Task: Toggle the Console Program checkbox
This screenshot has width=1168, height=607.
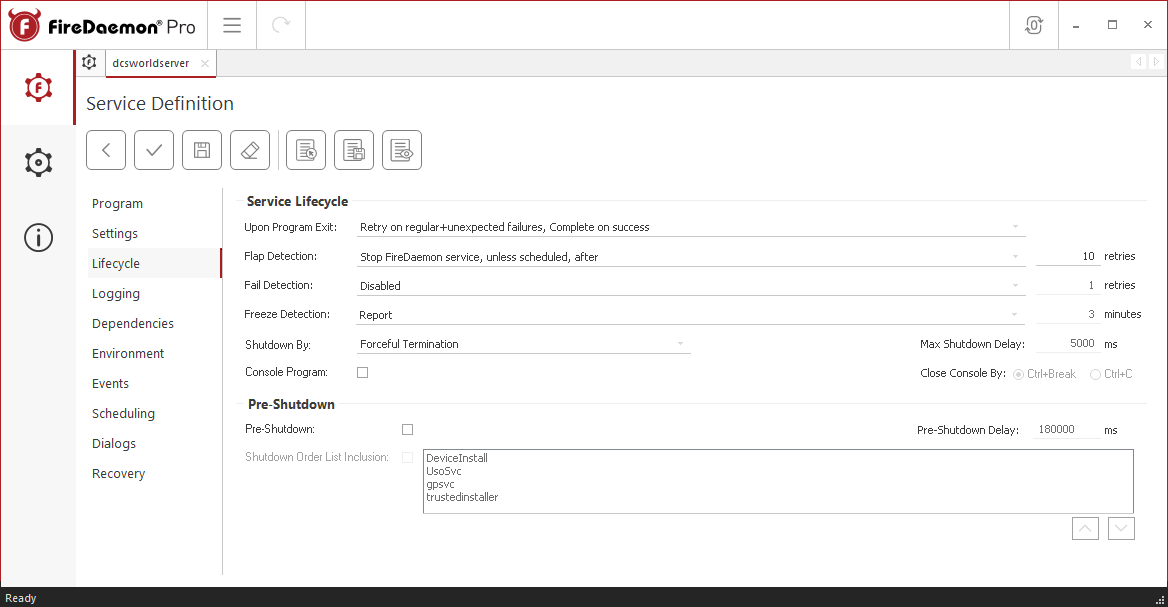Action: pyautogui.click(x=363, y=372)
